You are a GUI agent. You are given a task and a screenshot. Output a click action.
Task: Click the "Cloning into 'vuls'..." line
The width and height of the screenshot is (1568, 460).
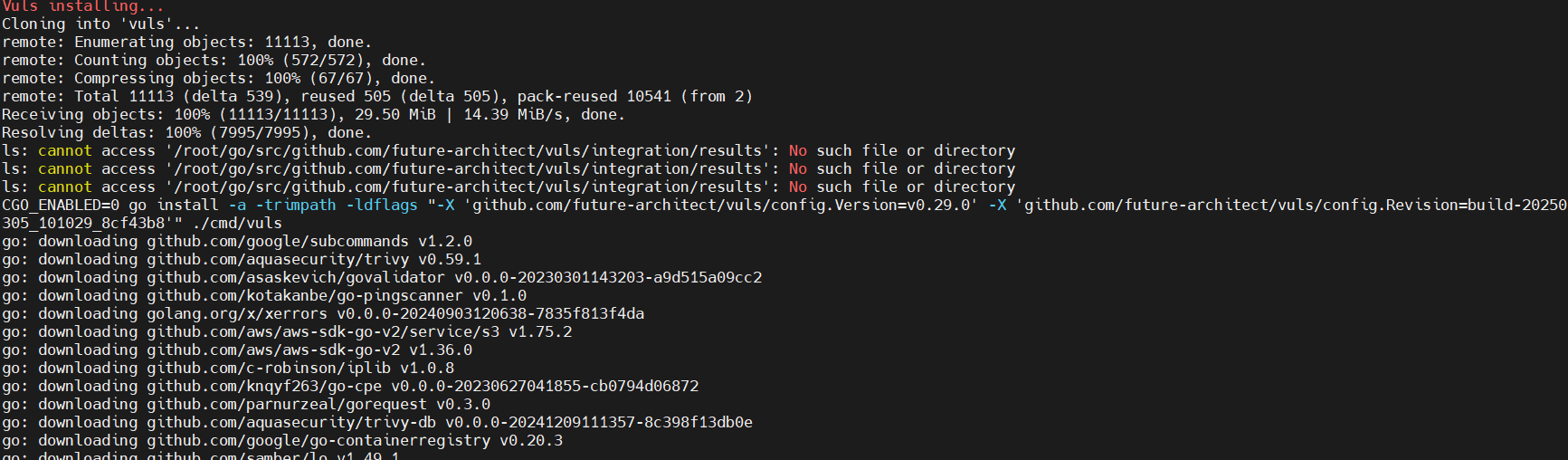(100, 24)
